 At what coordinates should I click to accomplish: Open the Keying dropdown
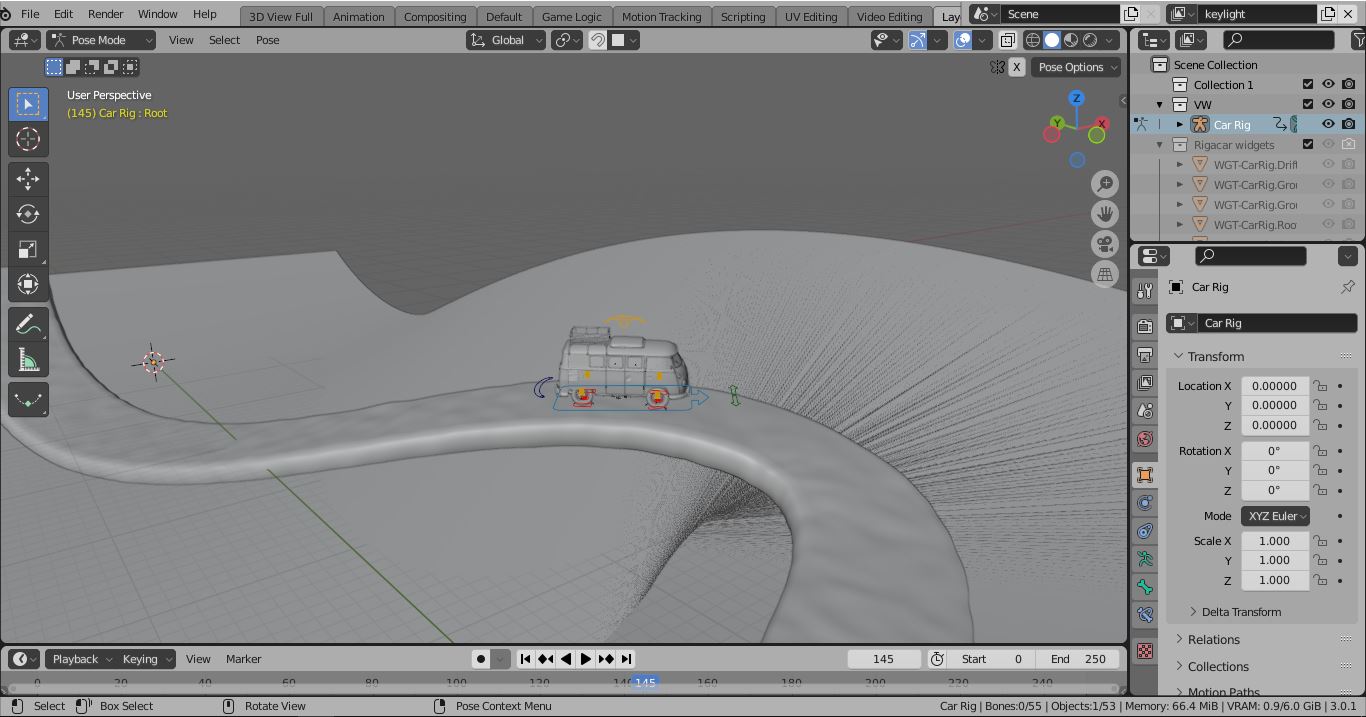[146, 659]
